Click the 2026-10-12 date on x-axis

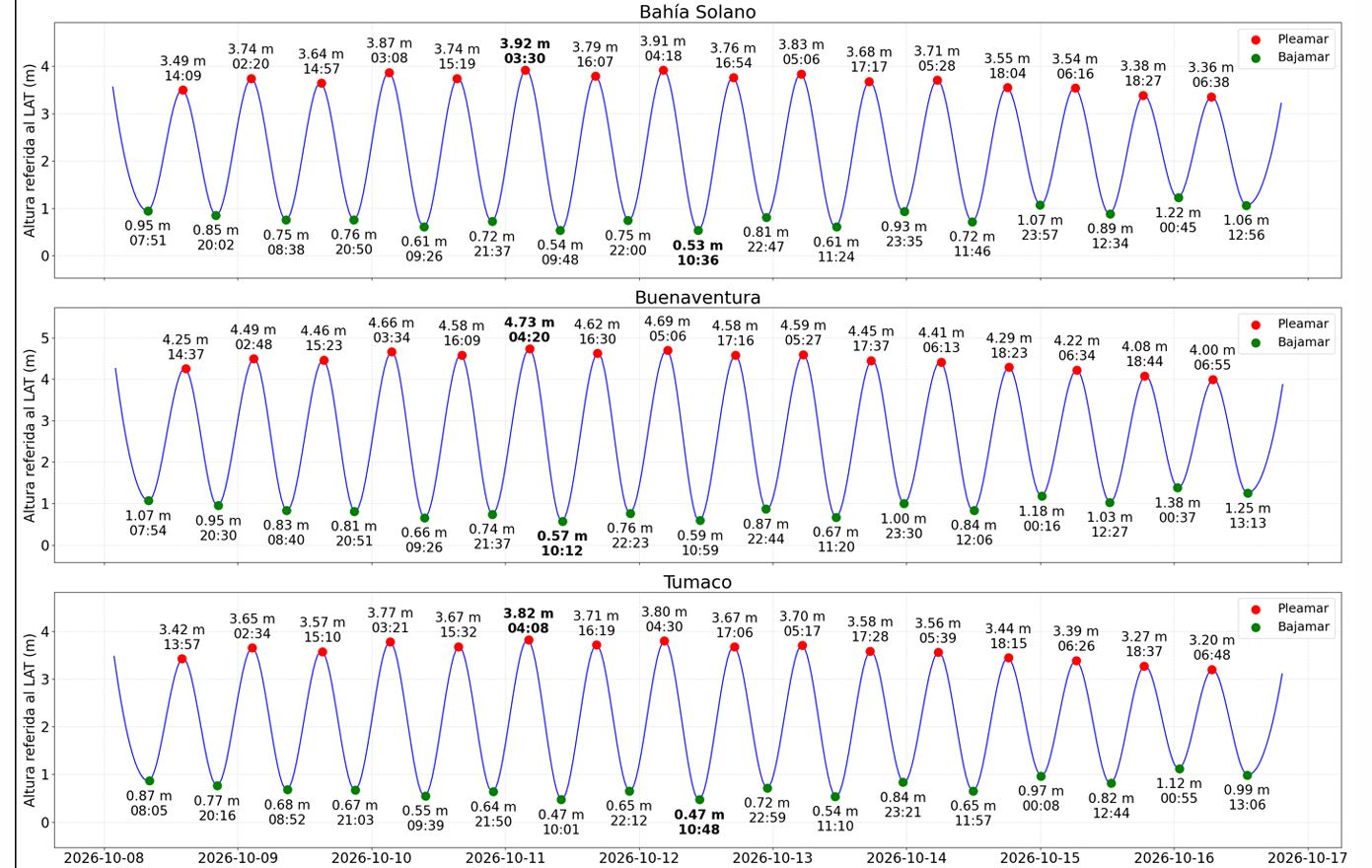coord(639,858)
